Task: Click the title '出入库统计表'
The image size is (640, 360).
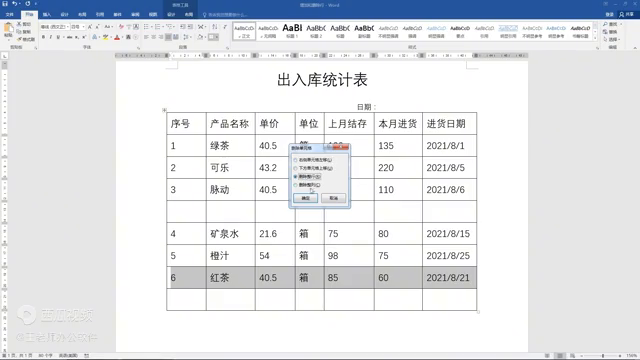Action: point(322,80)
